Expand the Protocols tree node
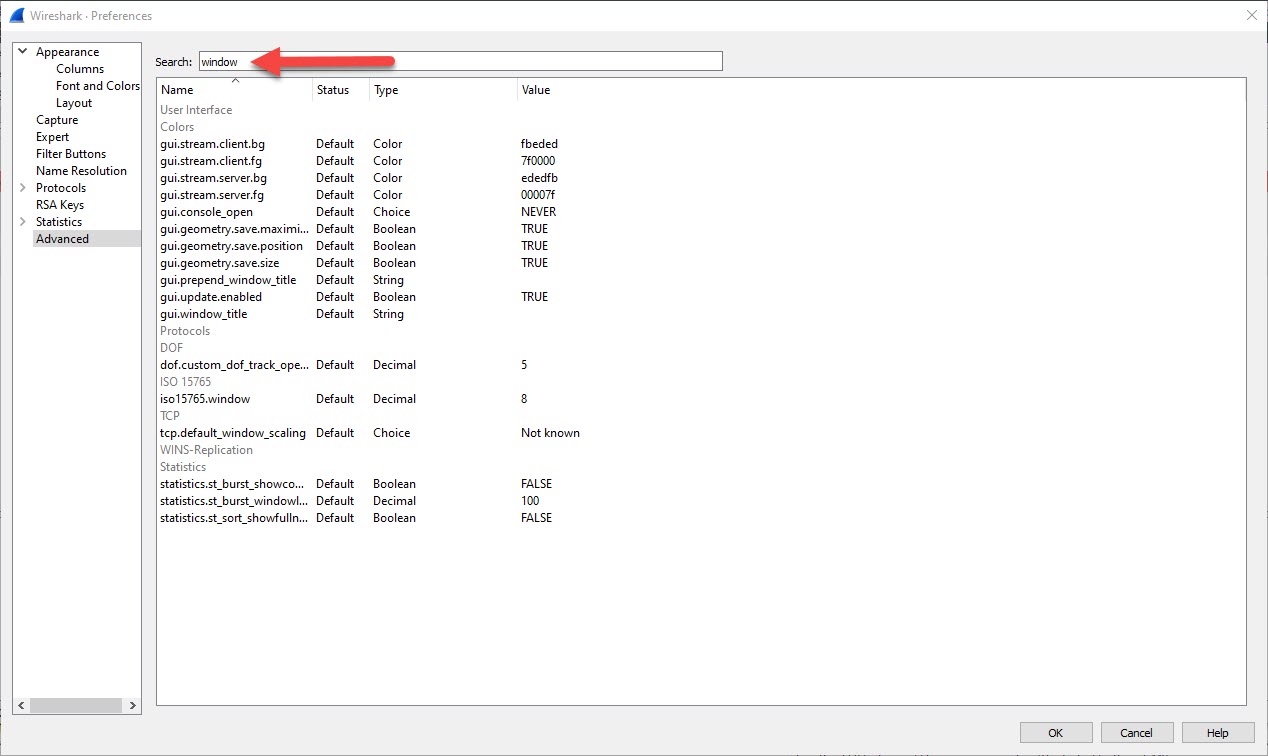 (x=22, y=188)
